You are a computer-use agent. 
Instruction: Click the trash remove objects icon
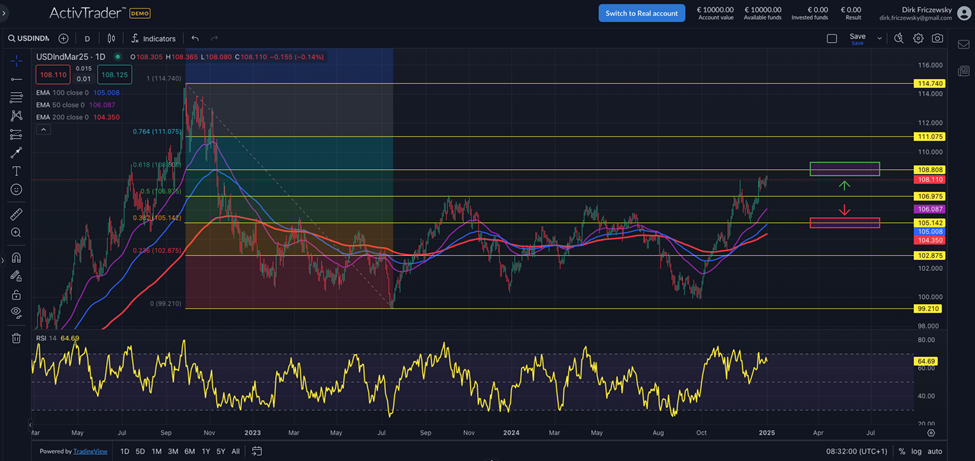(x=16, y=338)
